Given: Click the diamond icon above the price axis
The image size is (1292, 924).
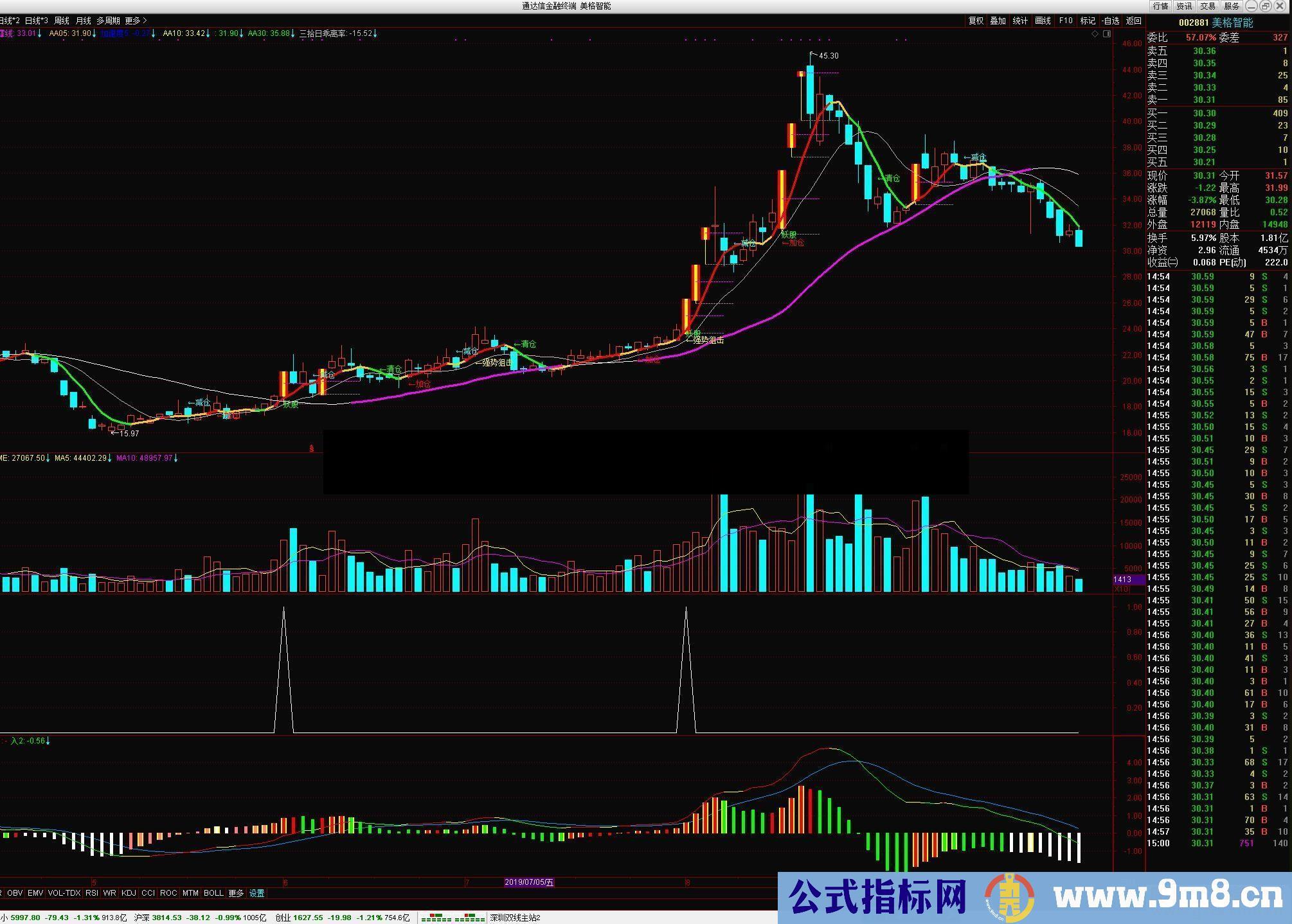Looking at the screenshot, I should 1095,34.
